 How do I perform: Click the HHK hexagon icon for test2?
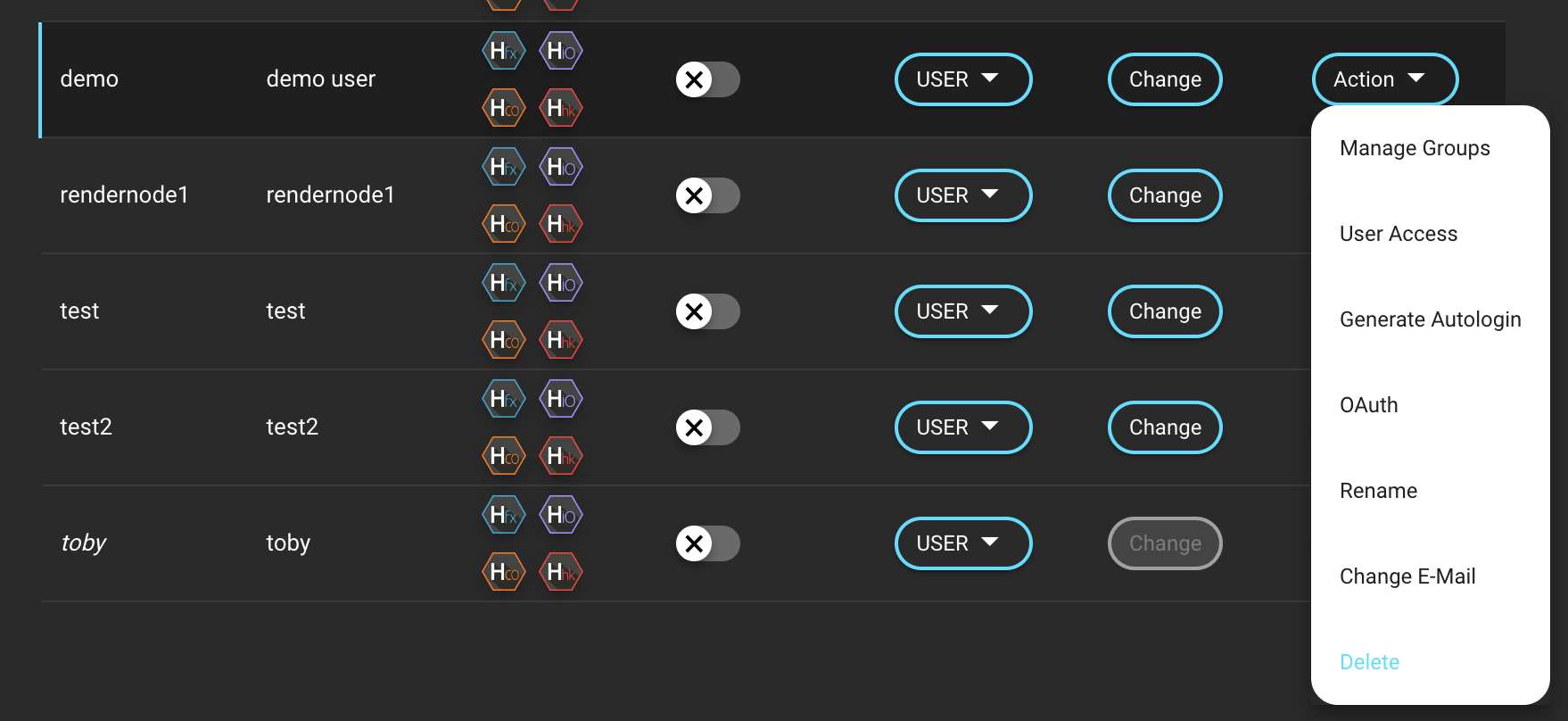[561, 456]
